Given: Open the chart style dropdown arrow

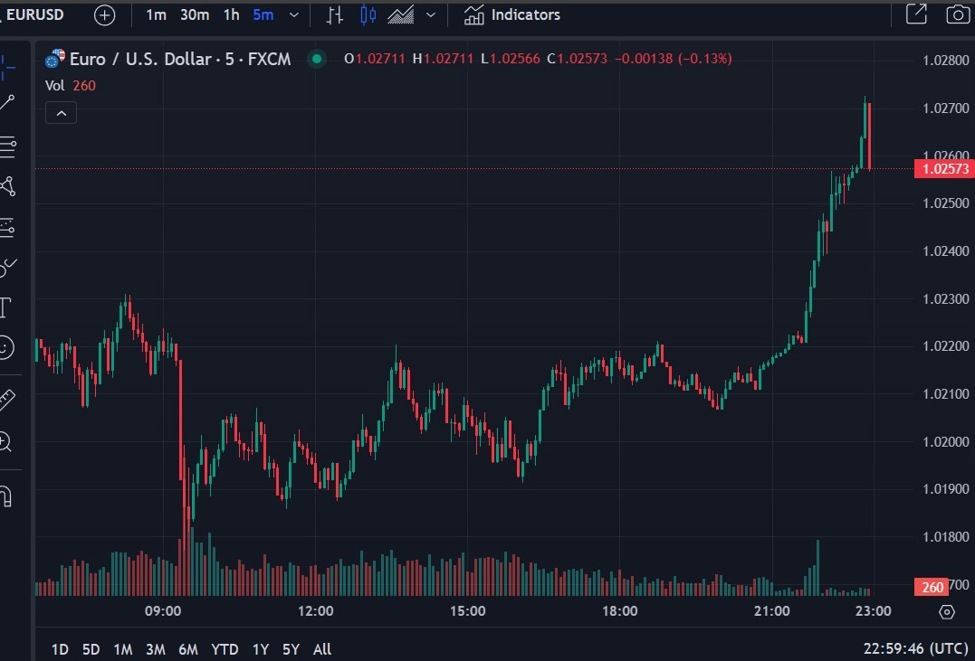Looking at the screenshot, I should pos(431,15).
